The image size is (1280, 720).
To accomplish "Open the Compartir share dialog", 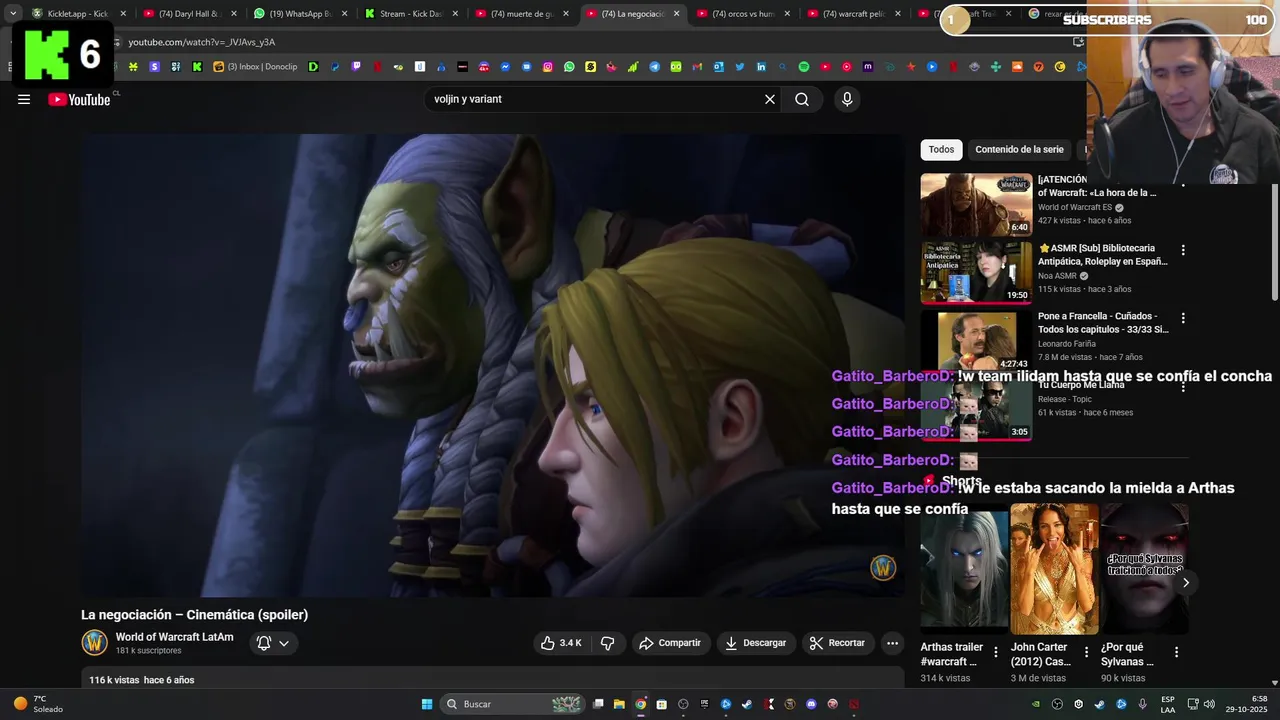I will click(x=670, y=643).
